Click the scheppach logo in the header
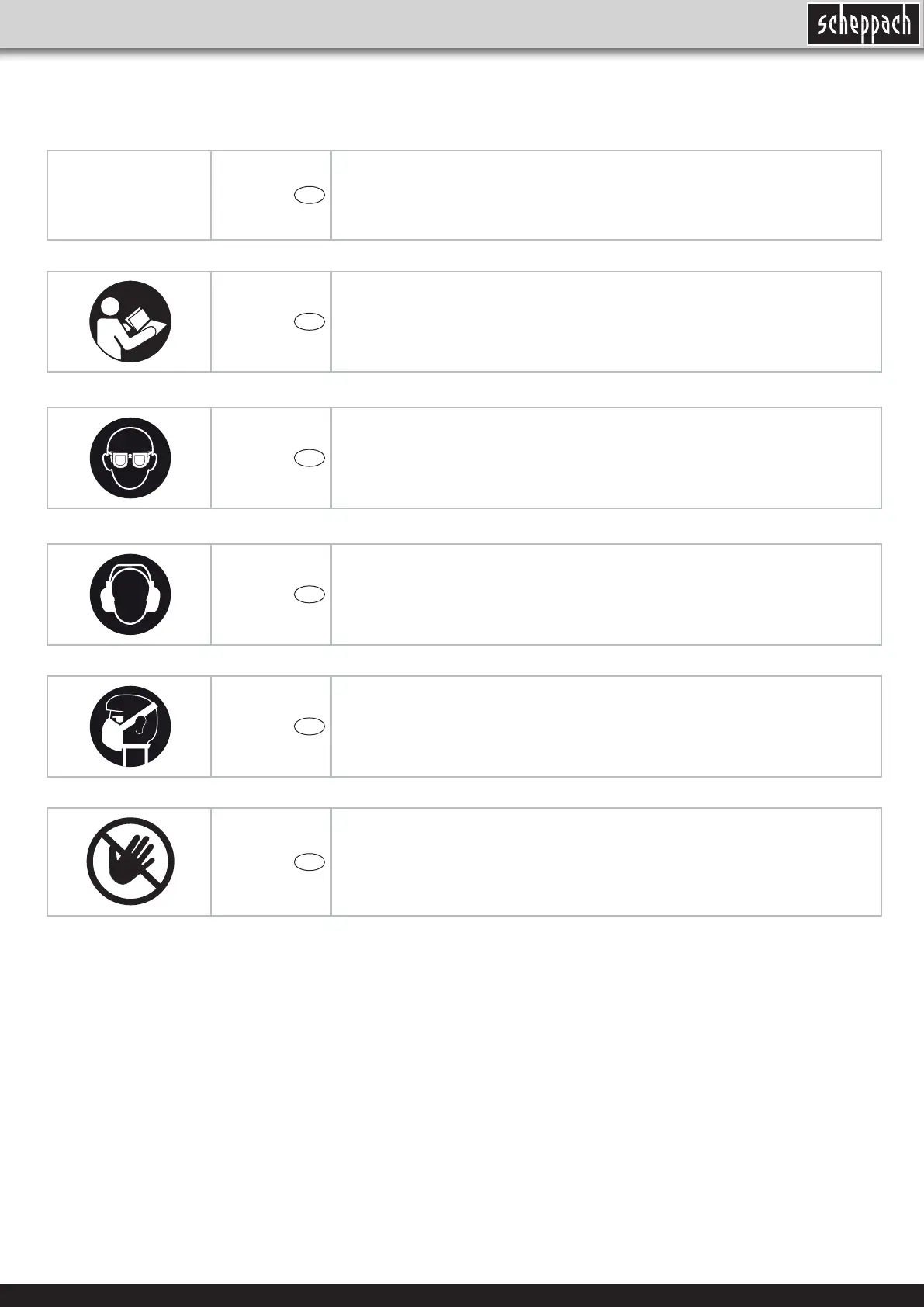 point(863,24)
